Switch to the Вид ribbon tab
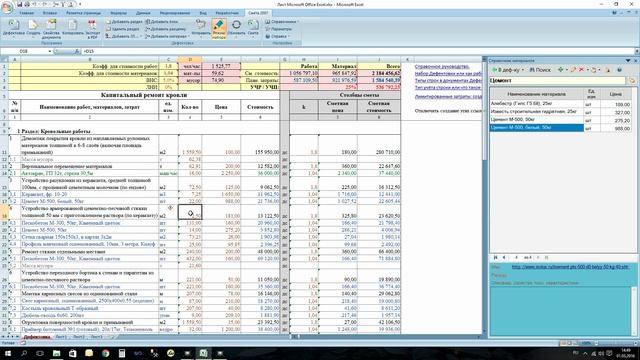This screenshot has width=640, height=360. (203, 13)
